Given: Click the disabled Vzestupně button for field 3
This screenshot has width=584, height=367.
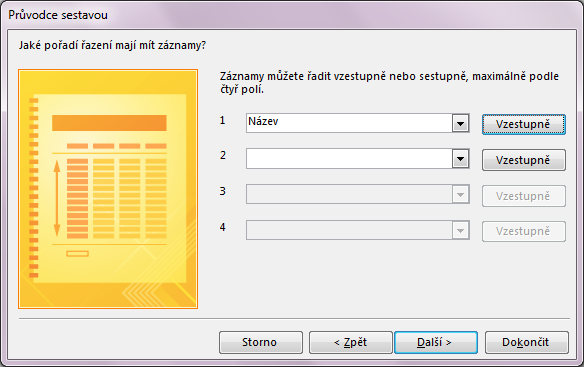Looking at the screenshot, I should [x=524, y=196].
